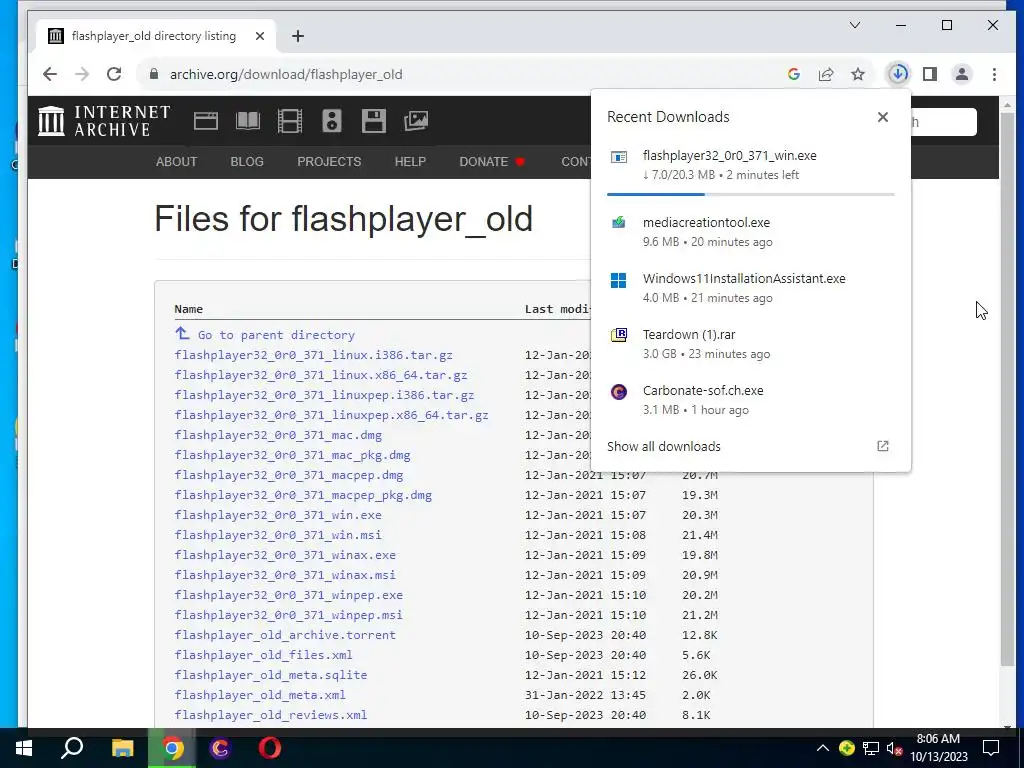
Task: Go back to previous page
Action: (x=50, y=74)
